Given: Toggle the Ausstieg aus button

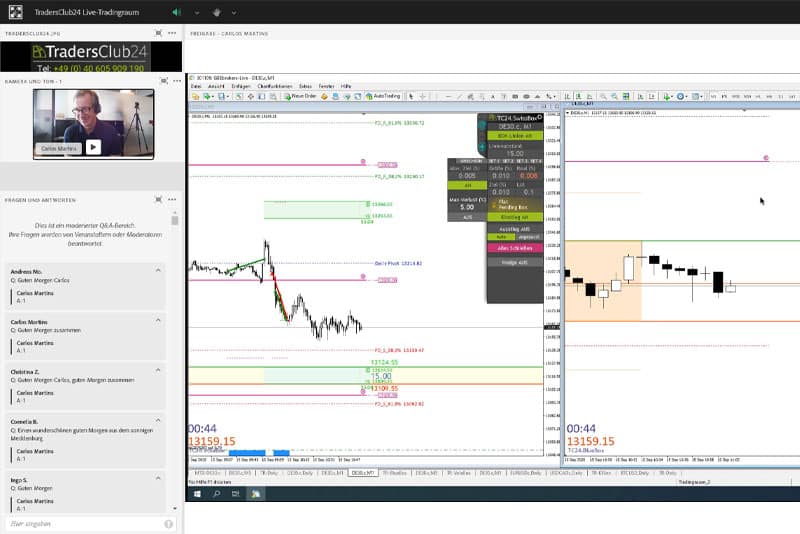Looking at the screenshot, I should [x=515, y=230].
